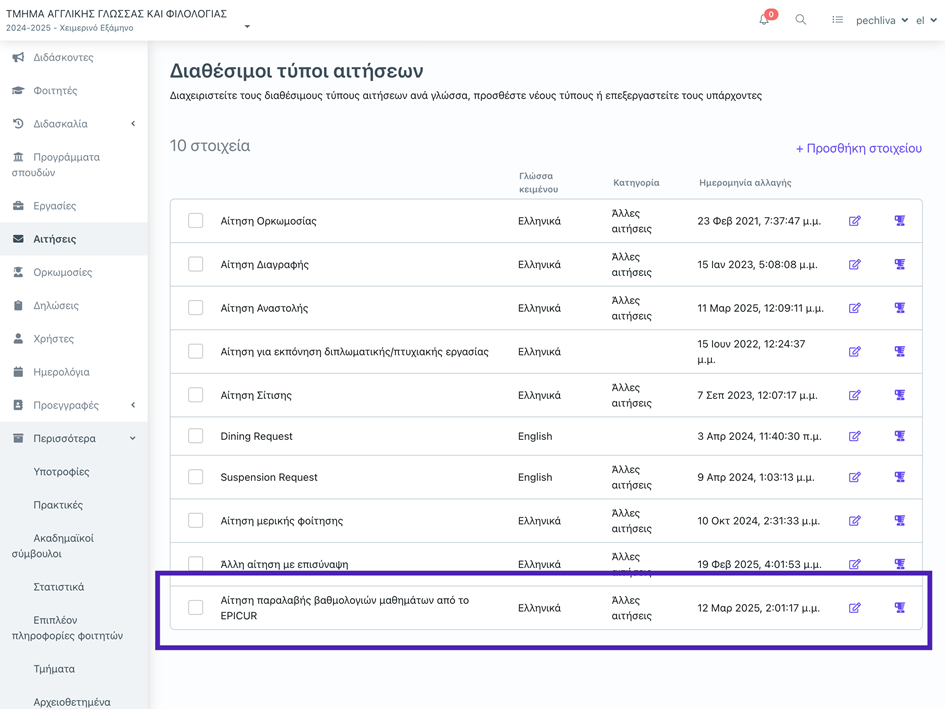
Task: Click the trophy icon in the Αίτηση Σίτισης row
Action: 900,395
